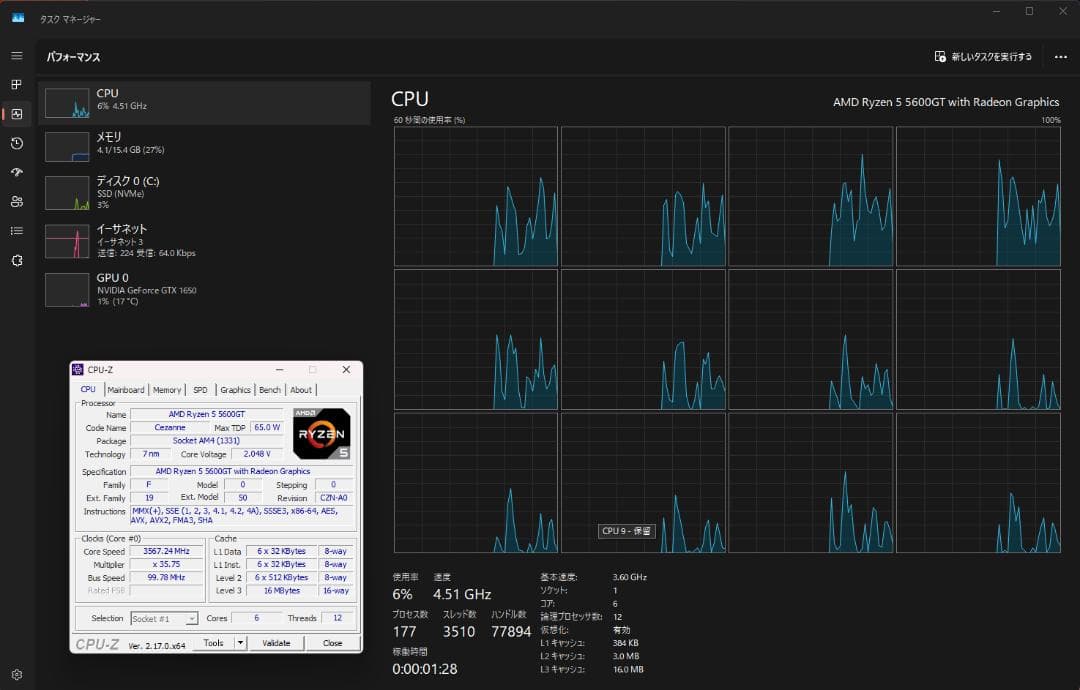Open the SPD tab in CPU-Z
This screenshot has width=1080, height=690.
(x=200, y=389)
